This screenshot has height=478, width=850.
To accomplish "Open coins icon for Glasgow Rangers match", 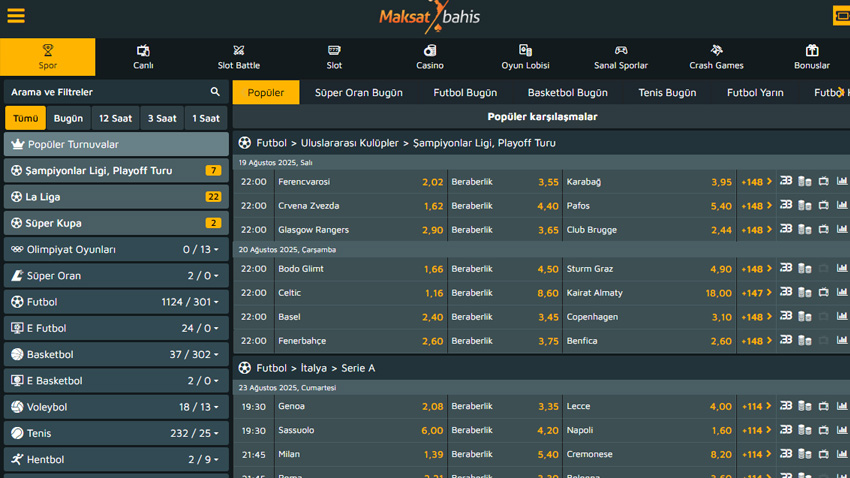I will [x=804, y=229].
